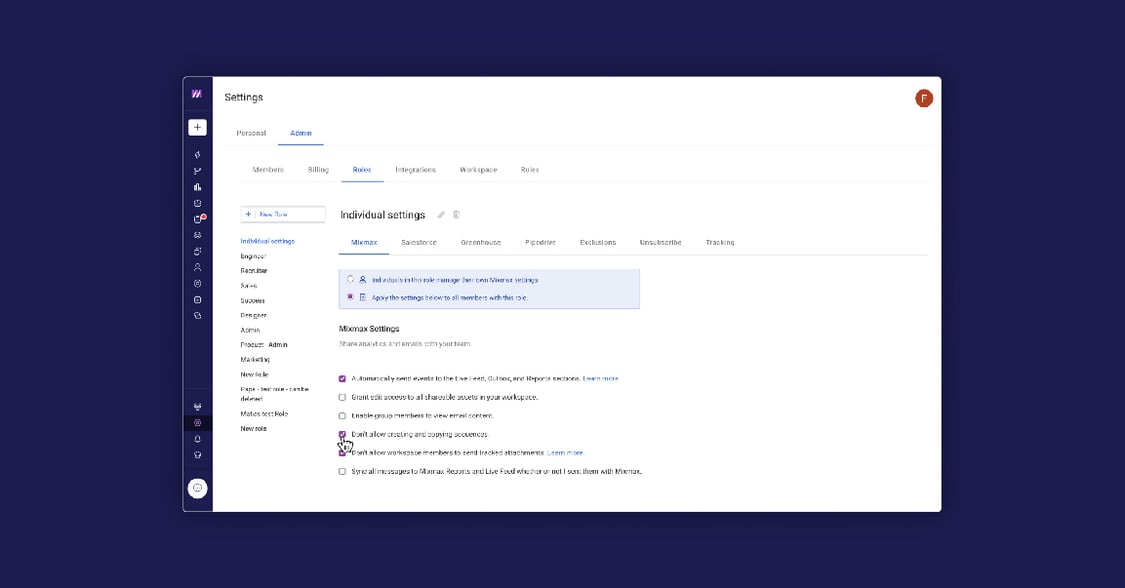Click the pencil edit icon beside Individual settings
Screen dimensions: 1125x588
(442, 215)
